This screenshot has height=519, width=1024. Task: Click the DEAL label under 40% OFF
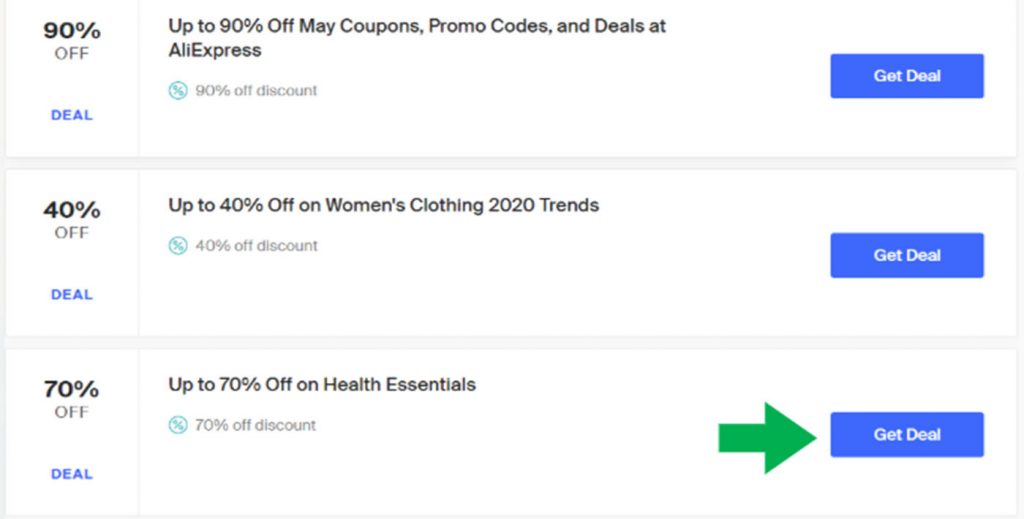(72, 294)
